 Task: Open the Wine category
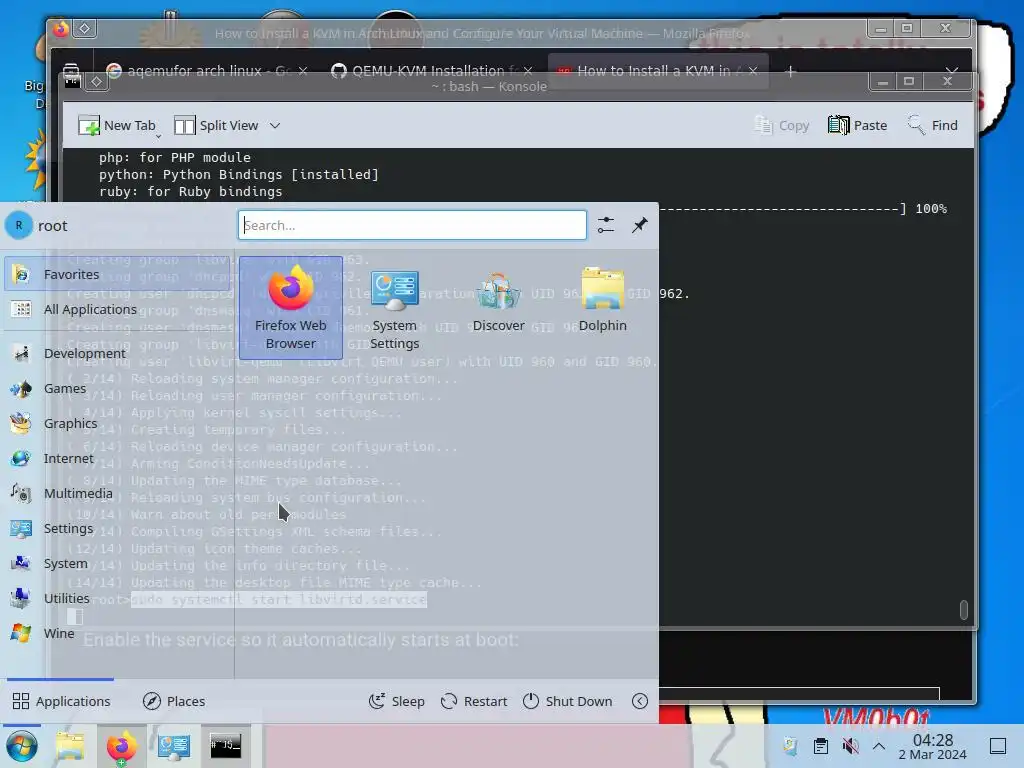[x=117, y=633]
